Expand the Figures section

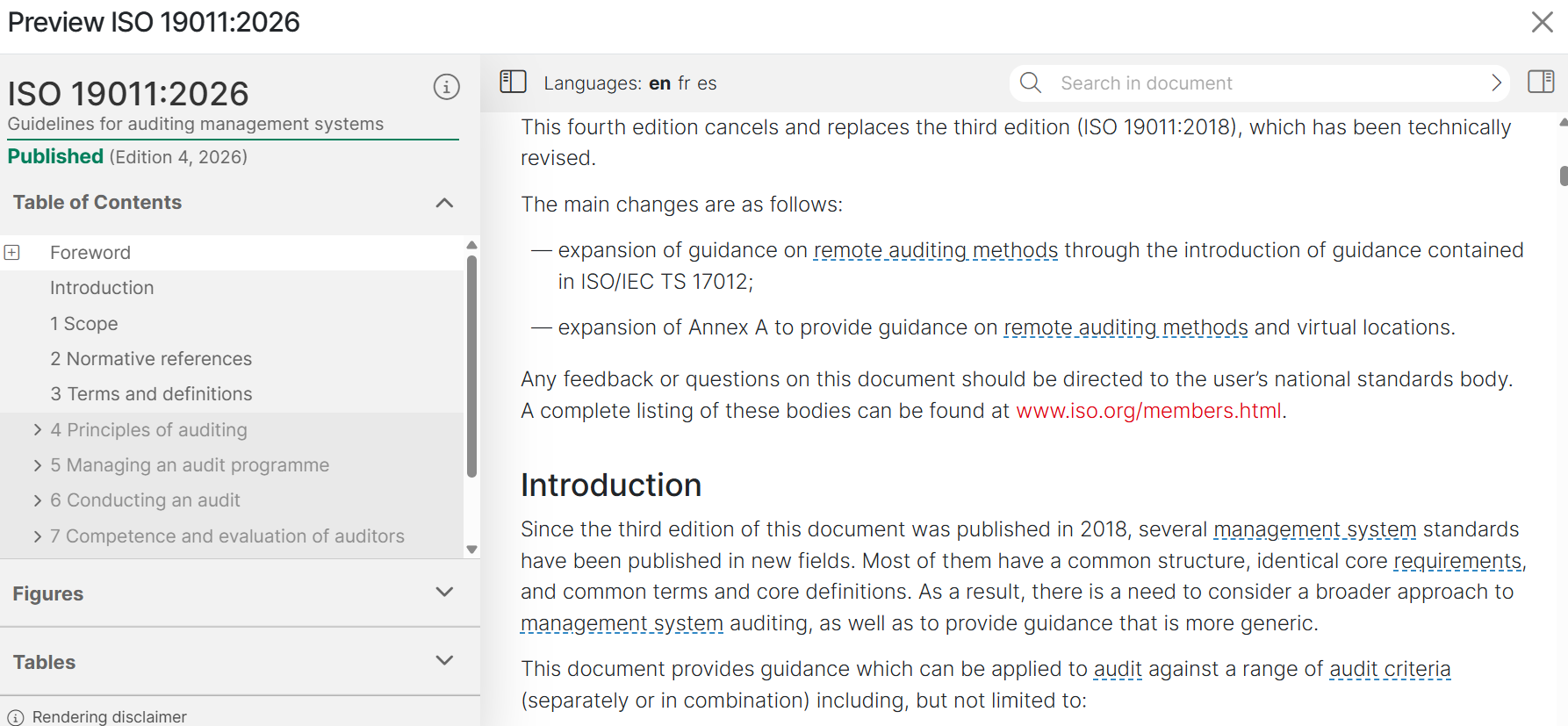point(444,593)
